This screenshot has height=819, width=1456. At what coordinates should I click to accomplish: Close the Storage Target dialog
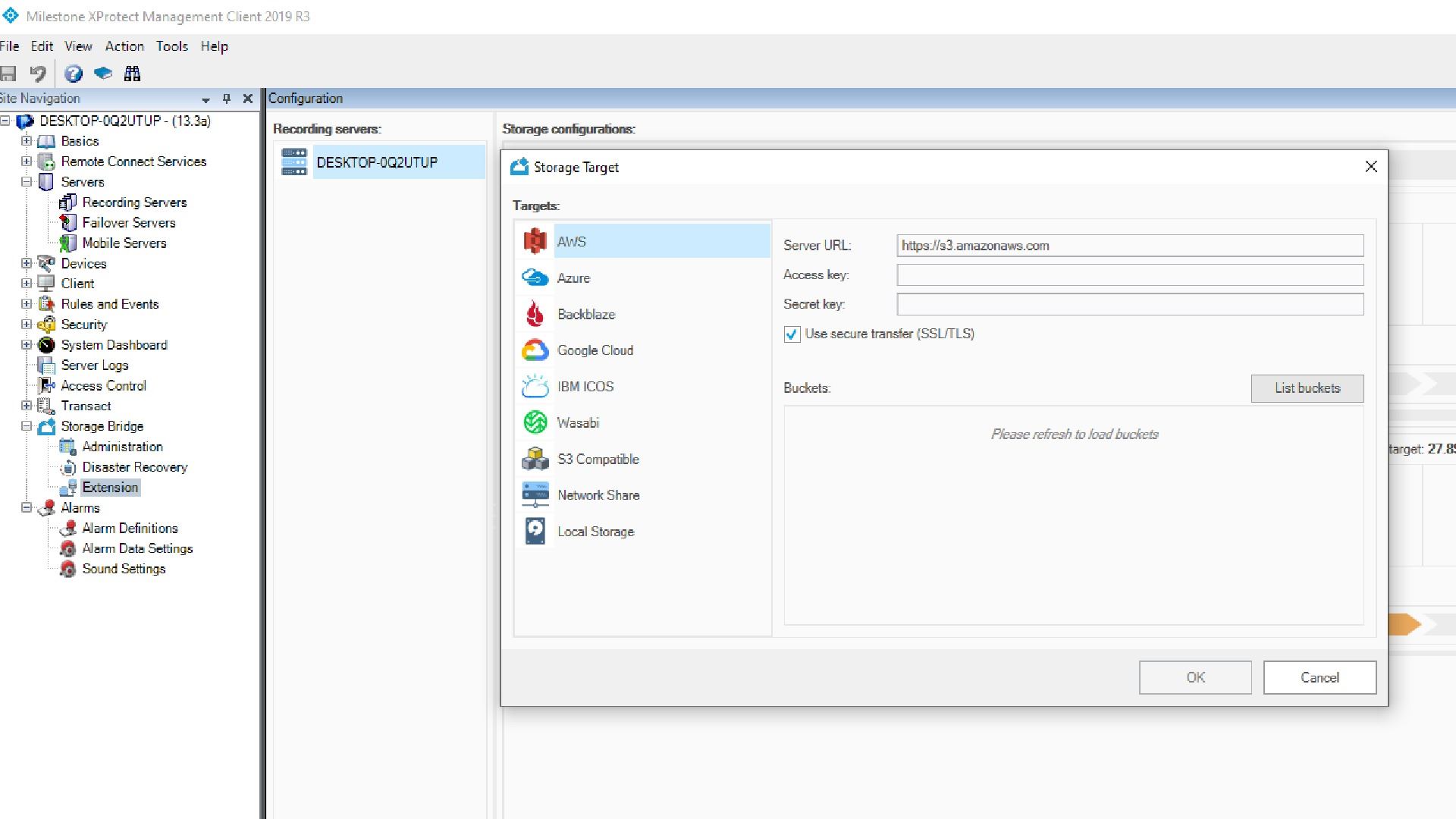[1371, 167]
